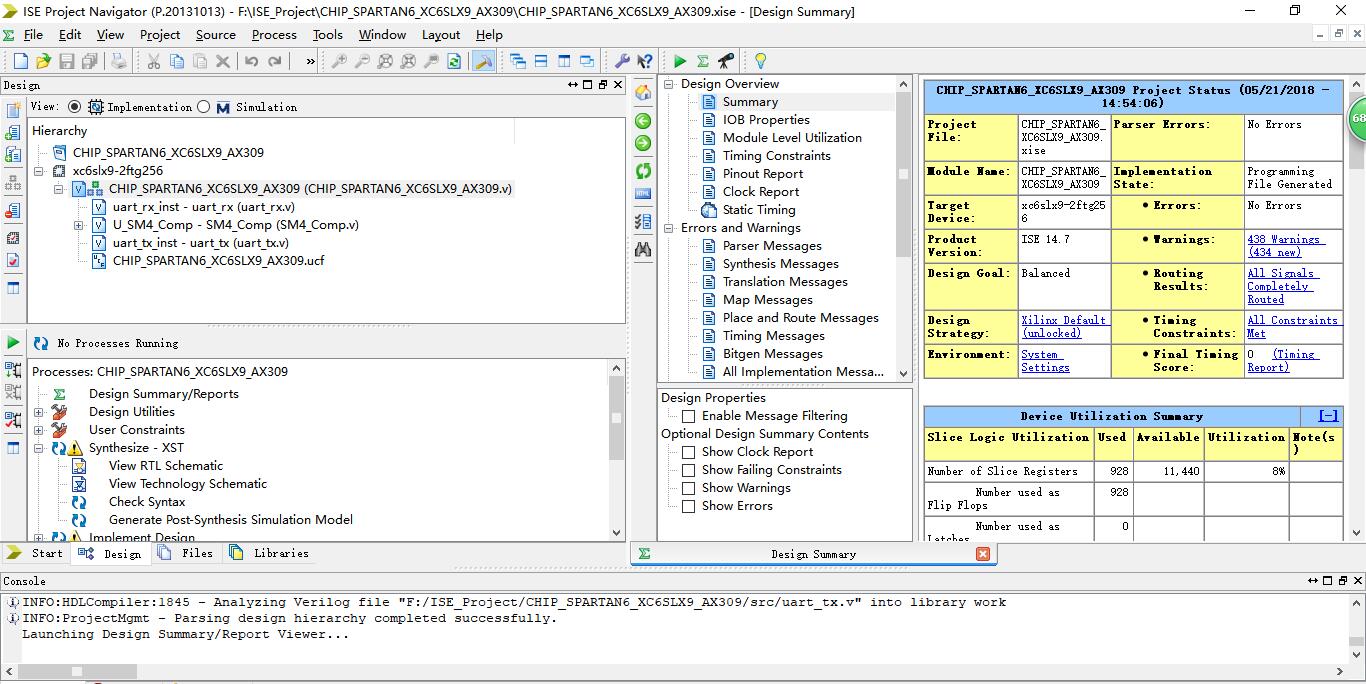This screenshot has width=1366, height=684.
Task: Expand the Design Utilities process node
Action: (39, 412)
